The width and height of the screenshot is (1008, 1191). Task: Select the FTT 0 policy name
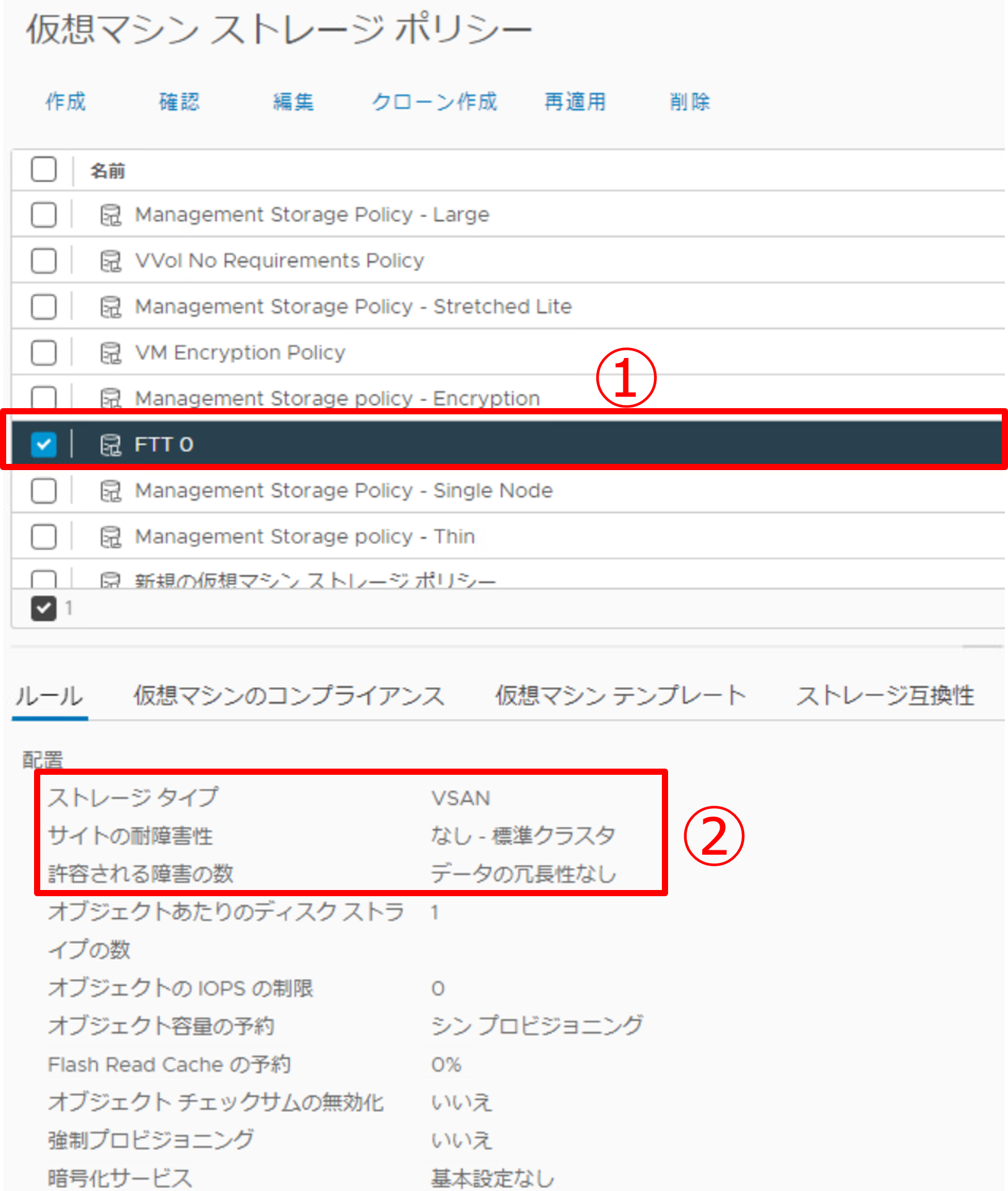coord(164,444)
